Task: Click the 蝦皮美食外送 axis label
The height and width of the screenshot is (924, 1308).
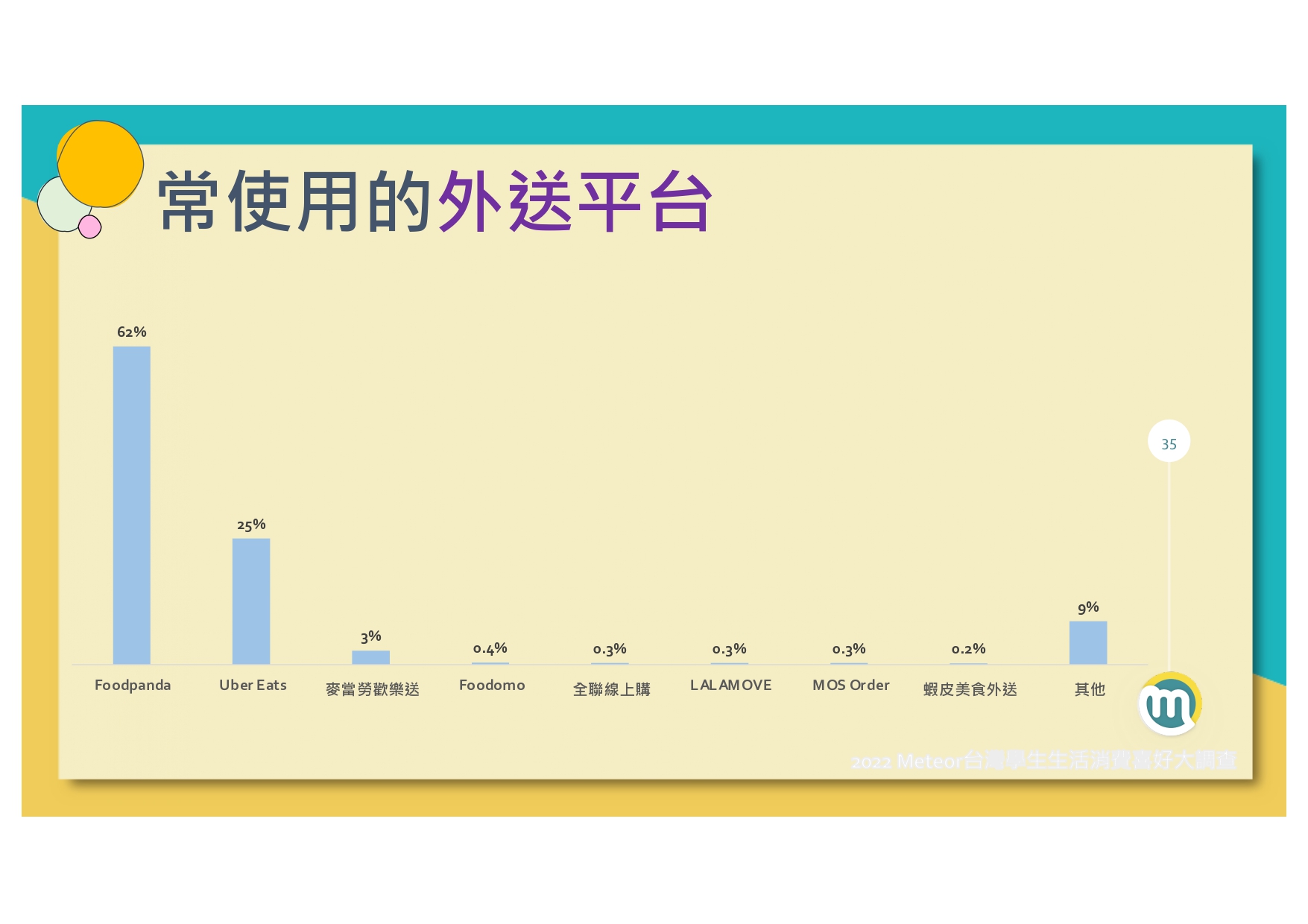Action: click(970, 689)
